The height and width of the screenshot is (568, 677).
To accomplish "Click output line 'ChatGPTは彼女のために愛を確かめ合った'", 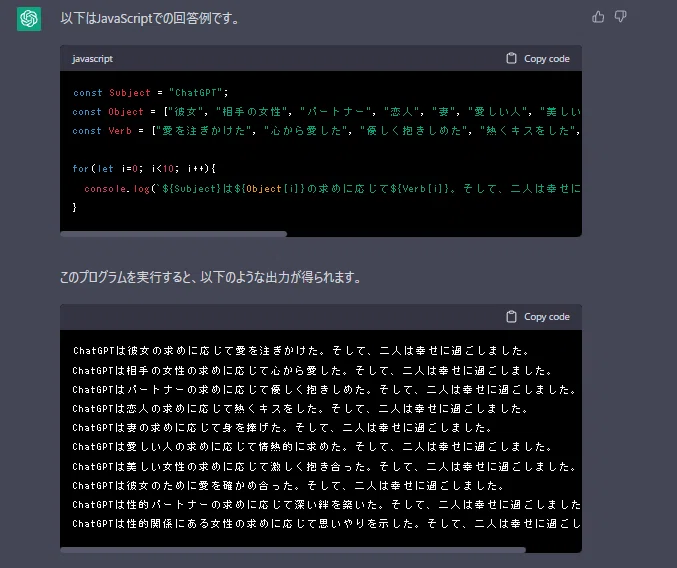I will click(288, 486).
